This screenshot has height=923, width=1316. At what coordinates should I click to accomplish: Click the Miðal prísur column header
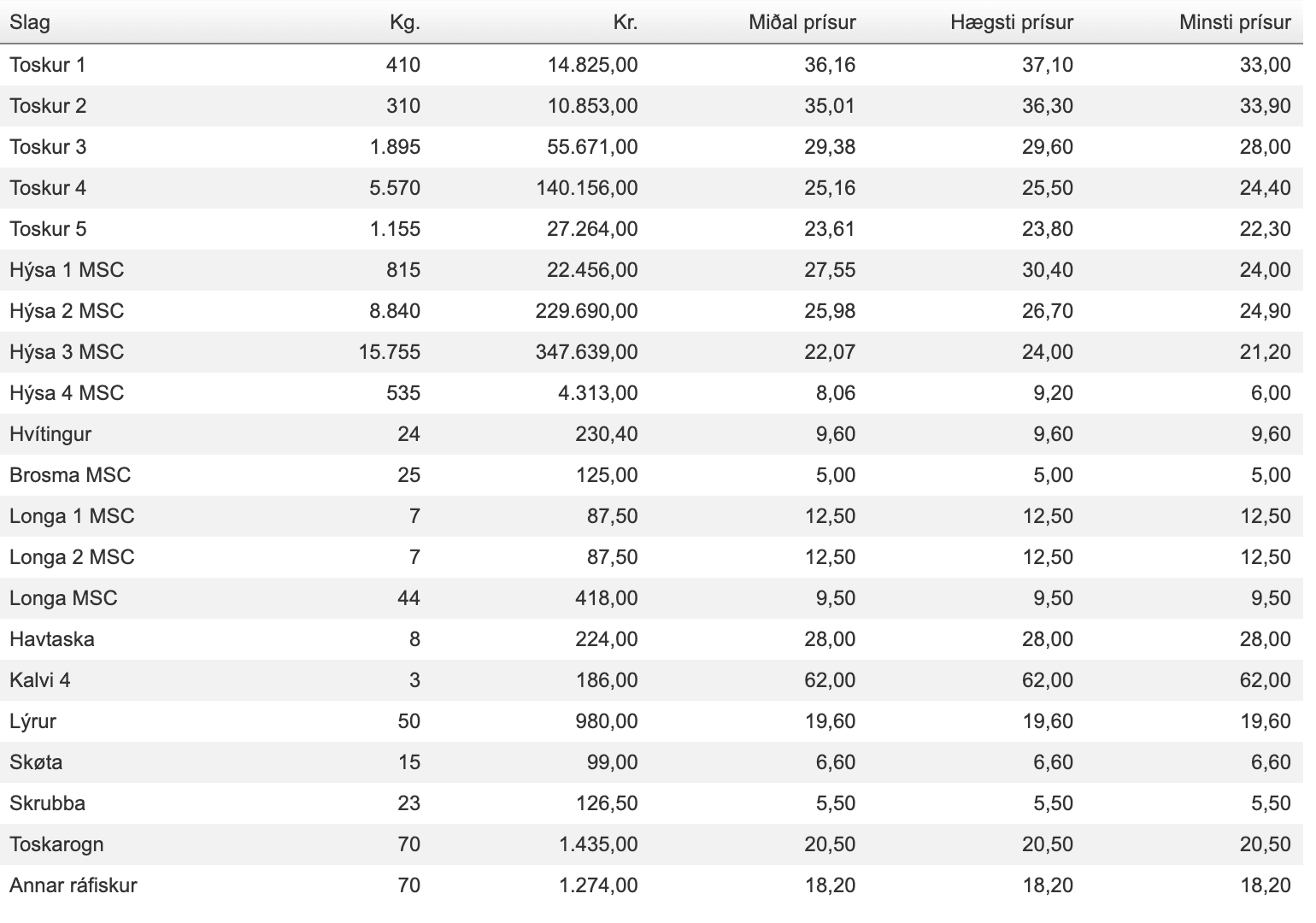[x=802, y=22]
